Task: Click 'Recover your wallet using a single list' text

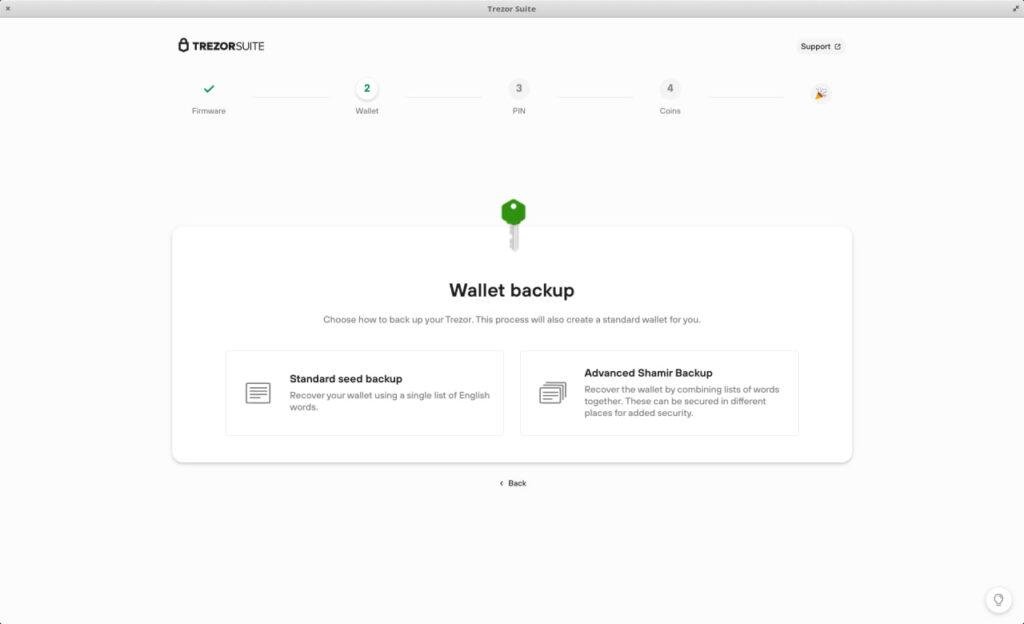Action: (x=389, y=401)
